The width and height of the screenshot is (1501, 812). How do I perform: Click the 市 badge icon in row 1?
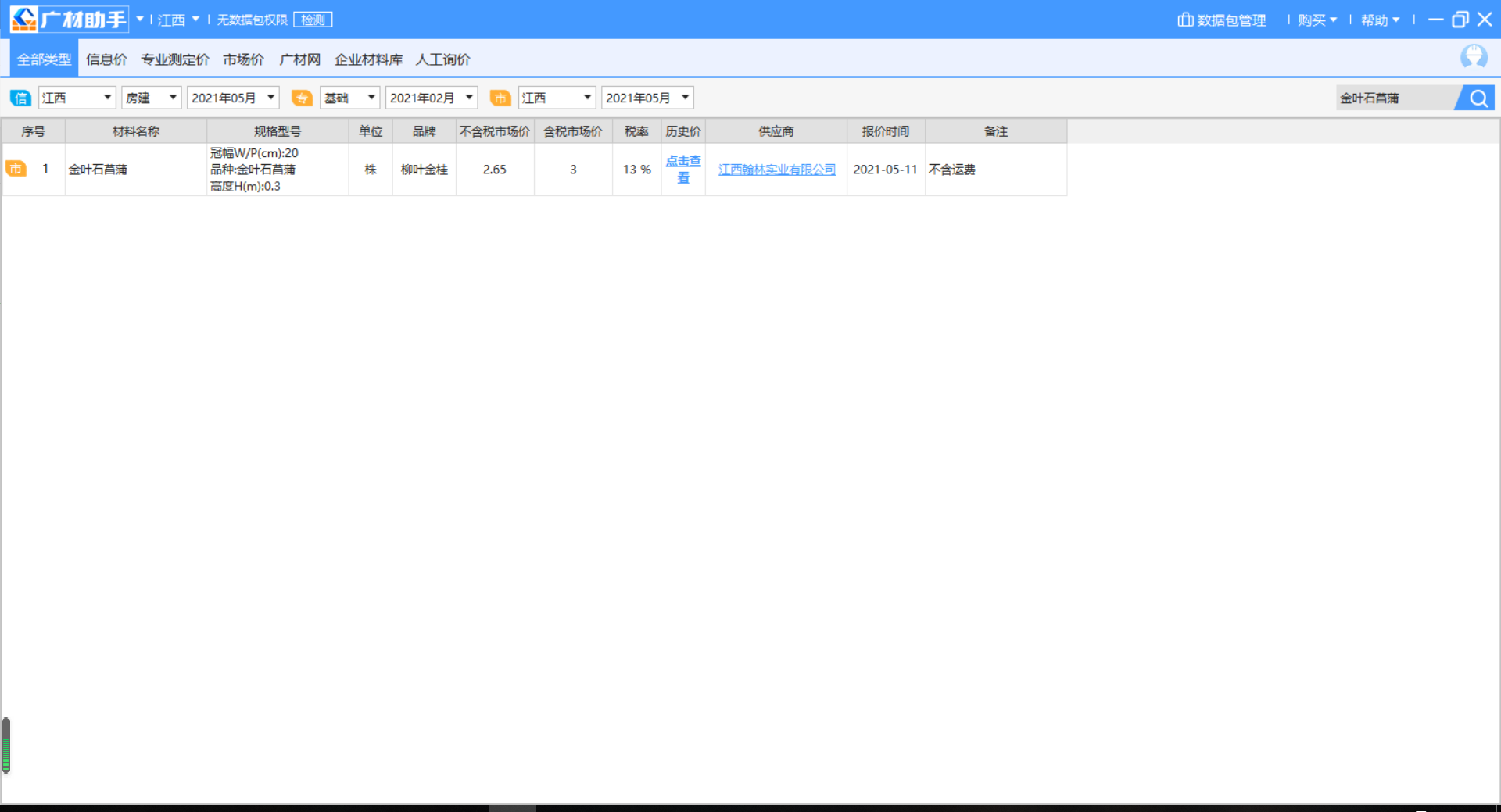pyautogui.click(x=16, y=169)
